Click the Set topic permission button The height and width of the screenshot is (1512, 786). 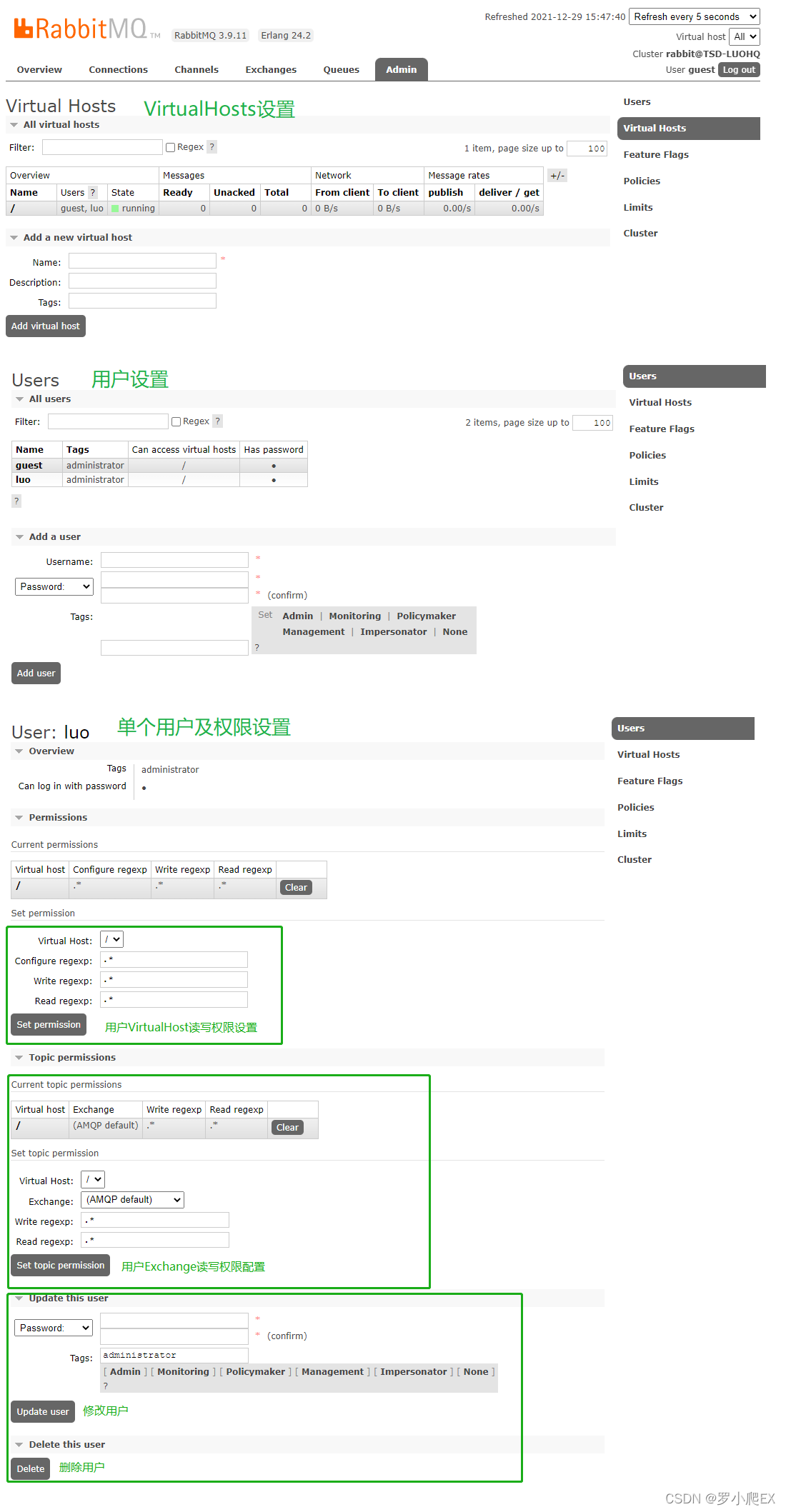coord(61,1266)
